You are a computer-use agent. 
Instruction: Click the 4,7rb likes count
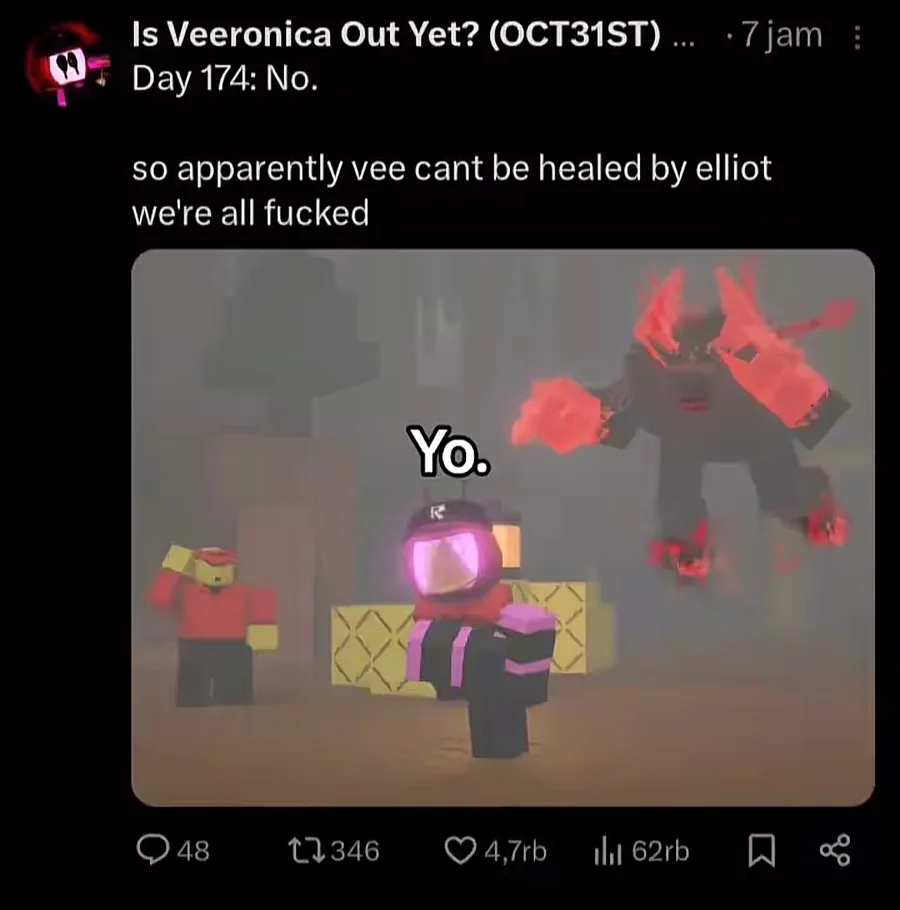pos(515,851)
